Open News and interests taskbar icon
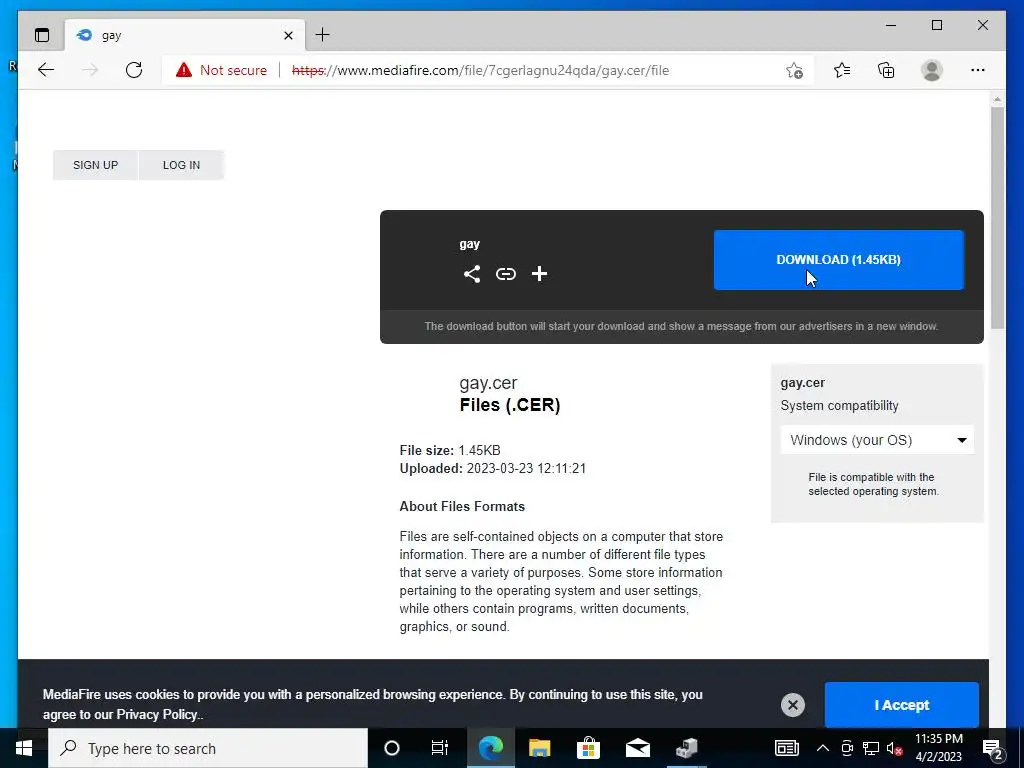1024x768 pixels. 786,748
